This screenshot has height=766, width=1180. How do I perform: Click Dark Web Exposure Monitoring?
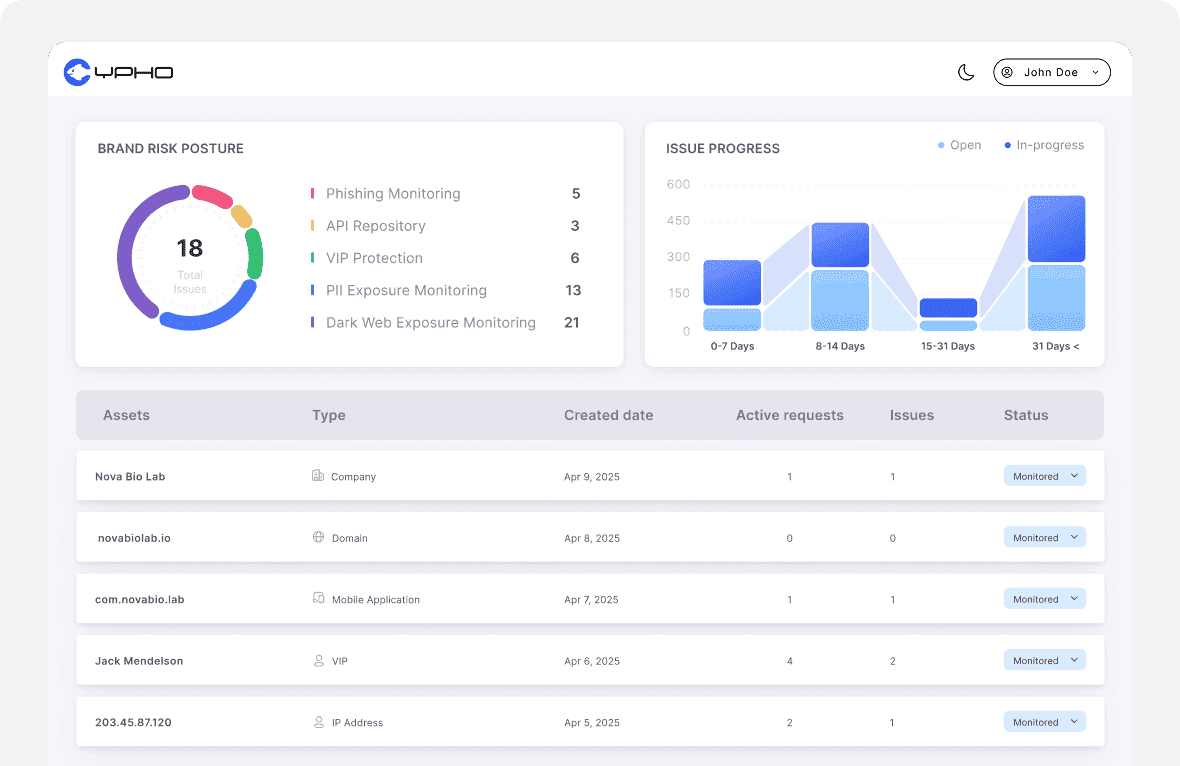[431, 322]
